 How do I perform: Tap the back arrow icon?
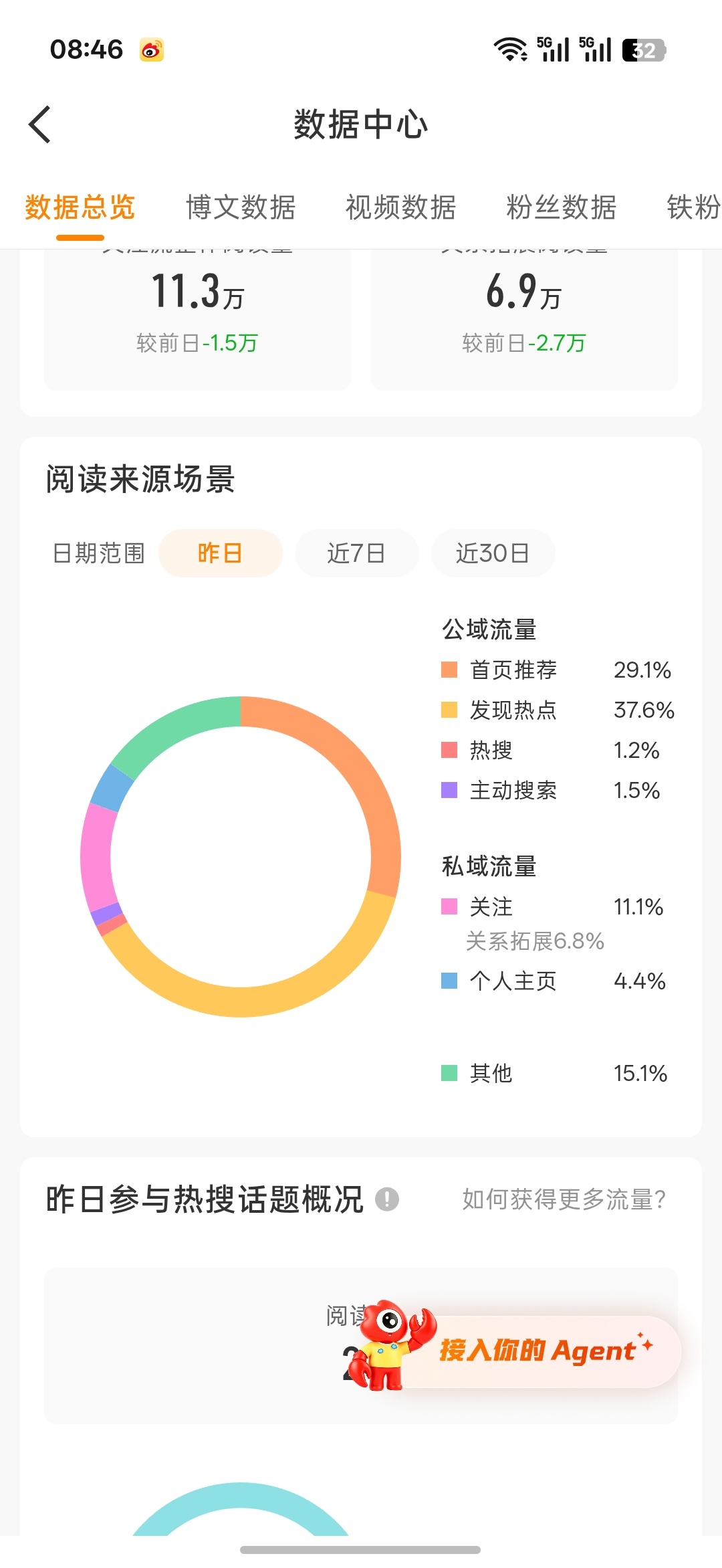coord(40,124)
